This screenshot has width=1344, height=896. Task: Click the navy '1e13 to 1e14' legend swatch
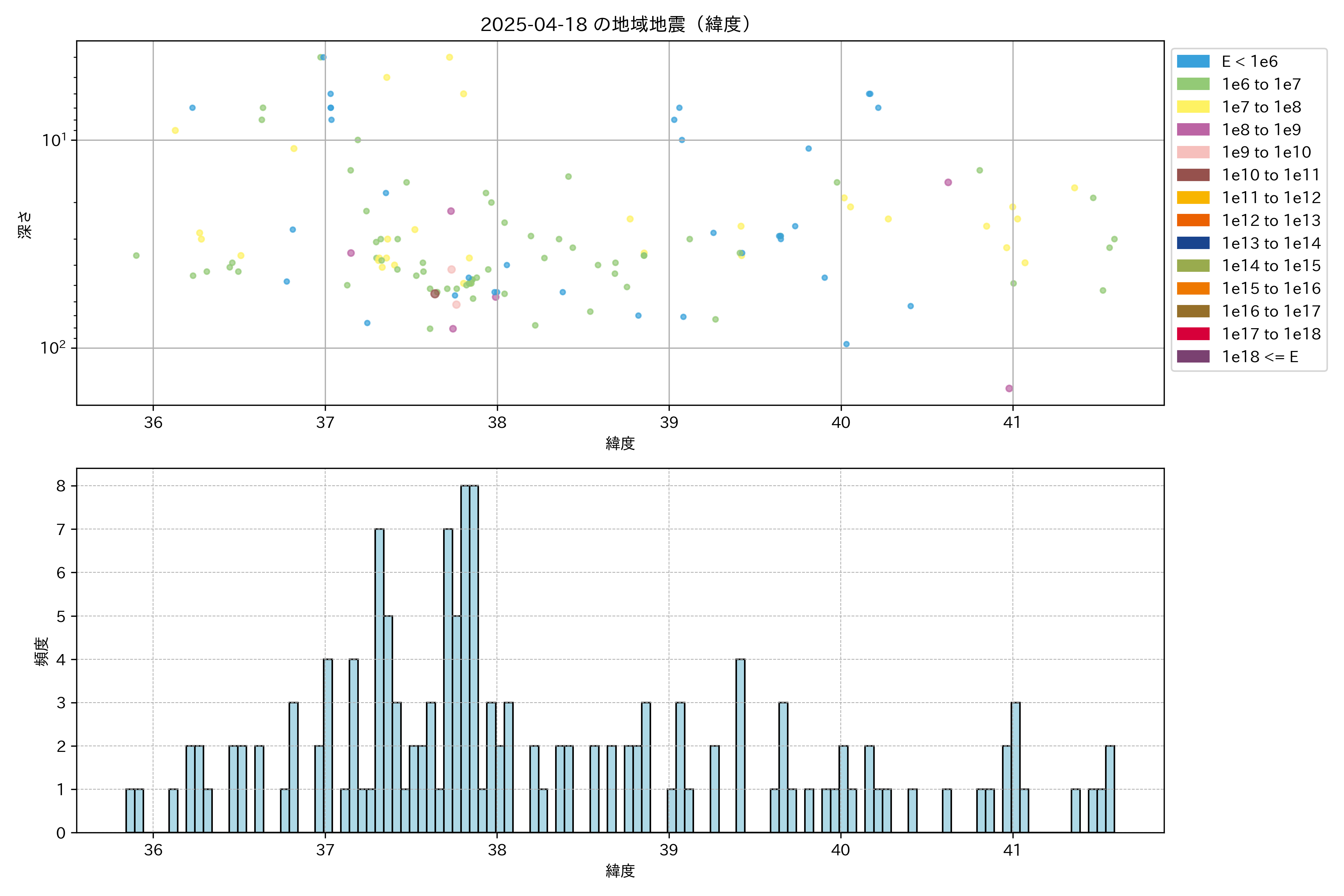tap(1192, 243)
